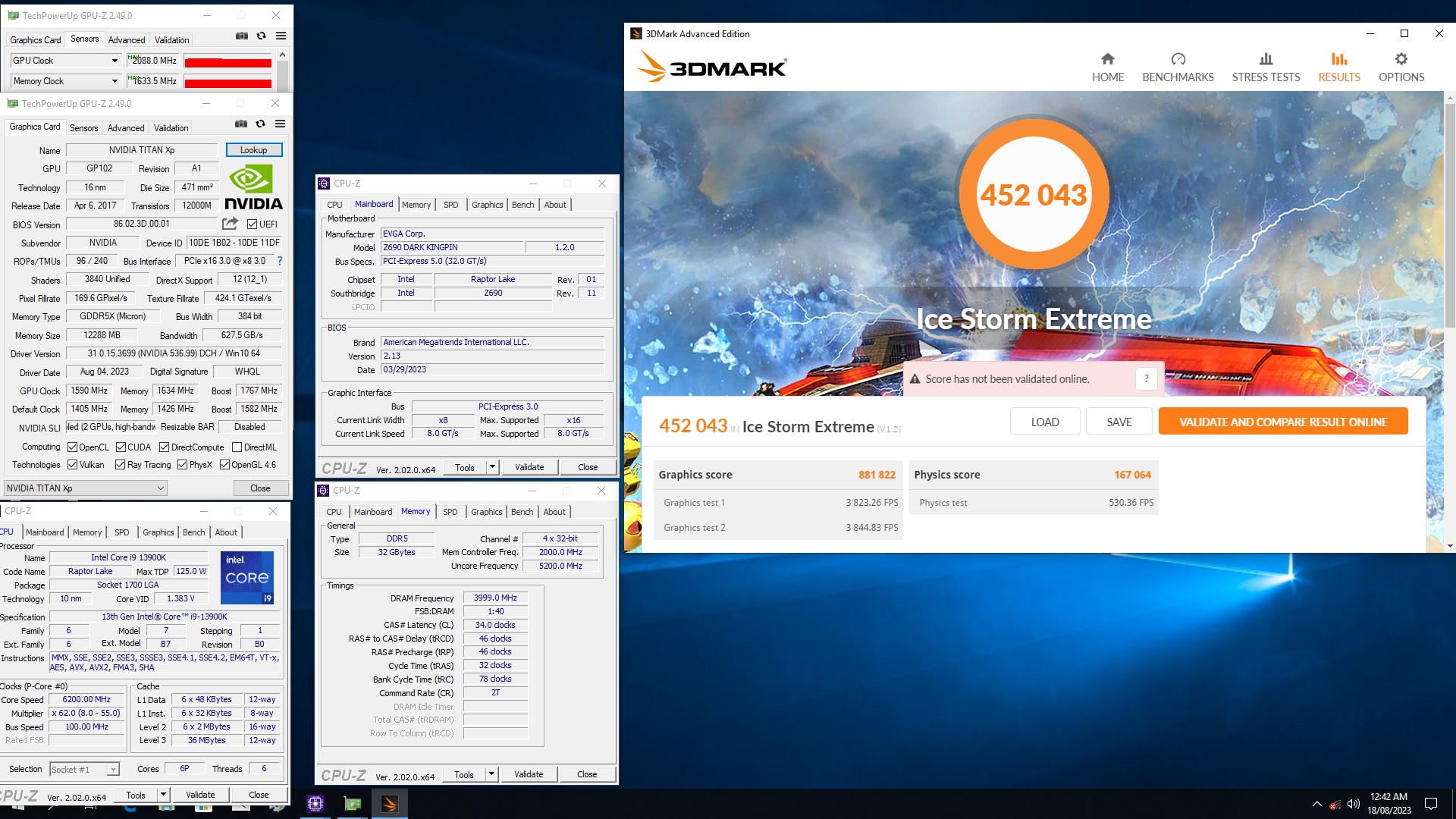The height and width of the screenshot is (819, 1456).
Task: Click the NVIDIA logo in GPU-Z
Action: 253,187
